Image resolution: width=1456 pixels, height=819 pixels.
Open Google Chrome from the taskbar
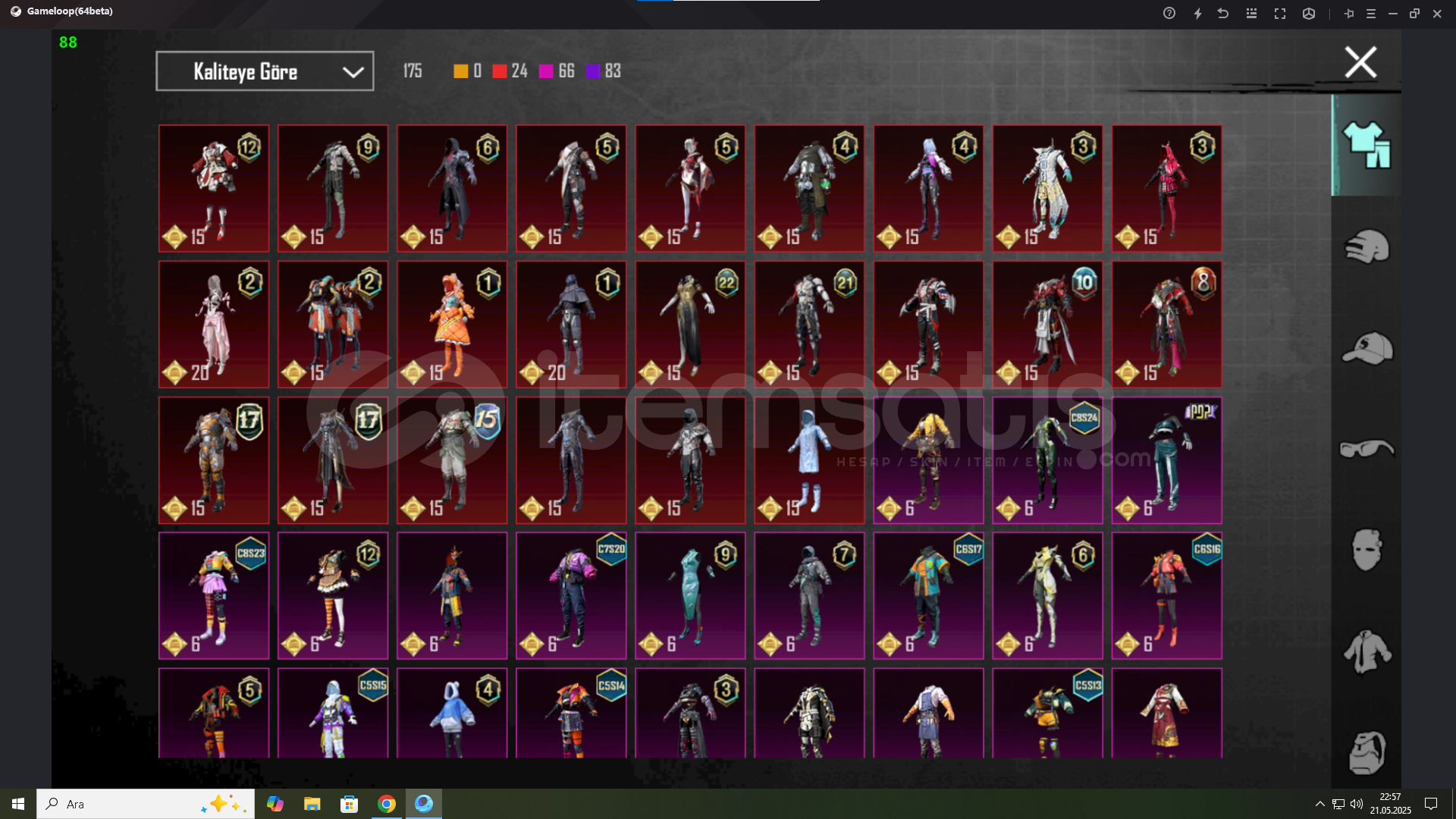(386, 804)
